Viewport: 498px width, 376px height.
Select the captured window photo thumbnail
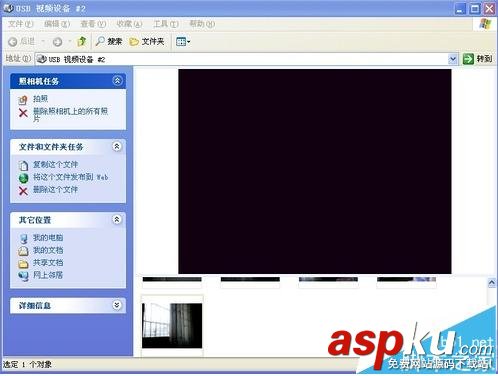click(x=172, y=326)
